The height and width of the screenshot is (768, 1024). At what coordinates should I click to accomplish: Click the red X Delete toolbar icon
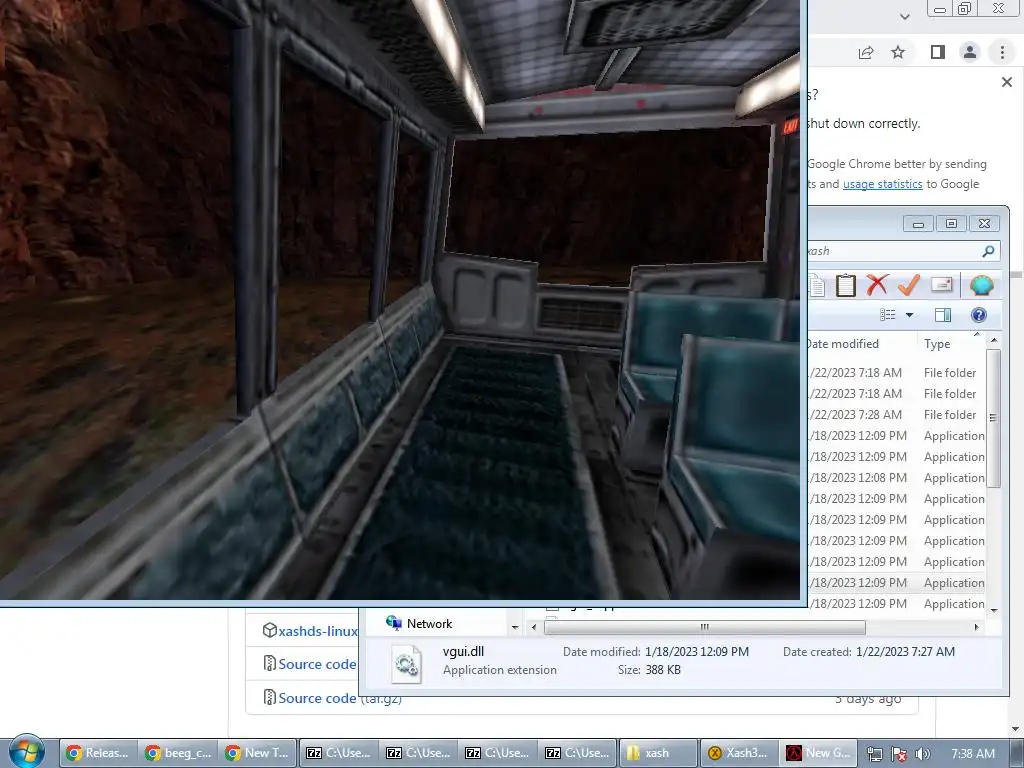point(877,285)
